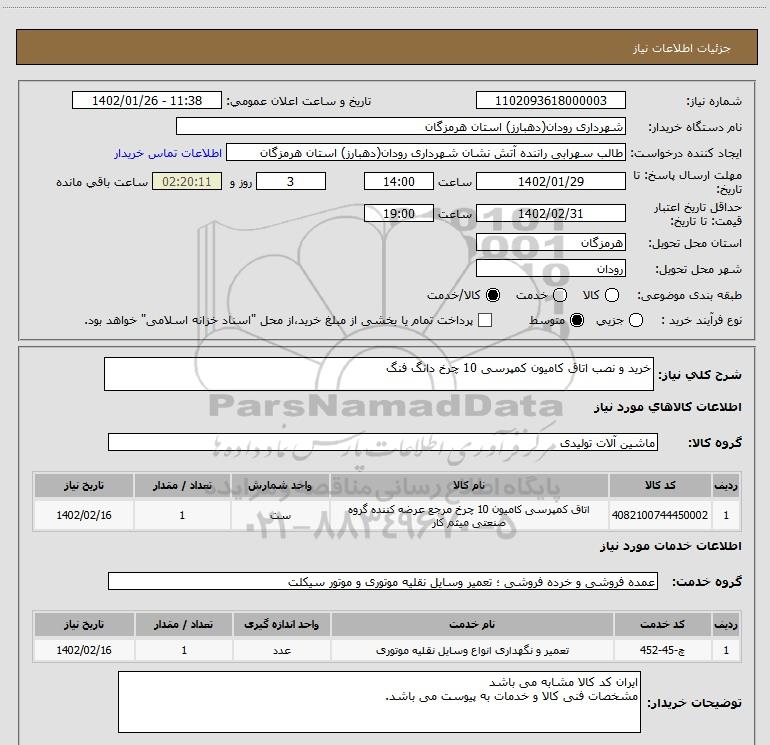
Task: Click the delivery city field رودان
Action: click(550, 268)
